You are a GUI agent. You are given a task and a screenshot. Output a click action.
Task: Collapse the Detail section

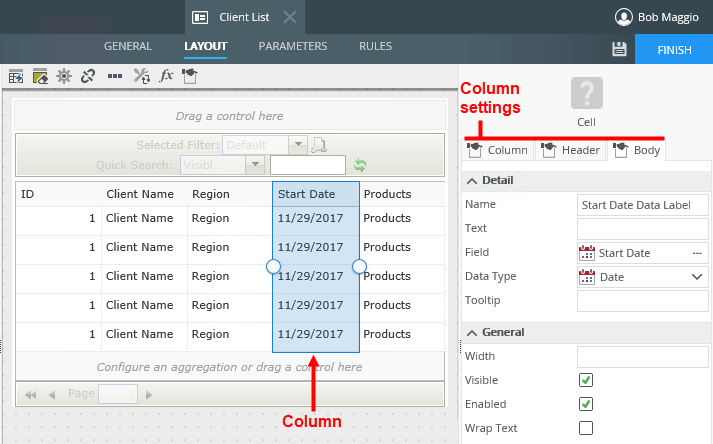pyautogui.click(x=471, y=180)
